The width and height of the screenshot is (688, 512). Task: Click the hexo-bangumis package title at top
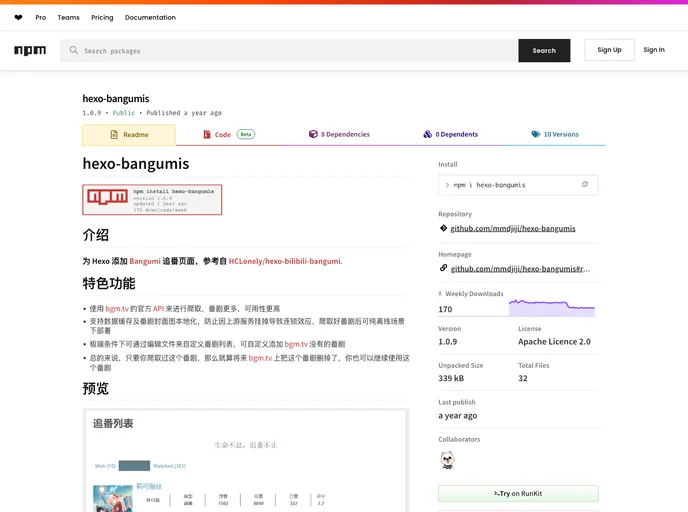click(x=116, y=99)
